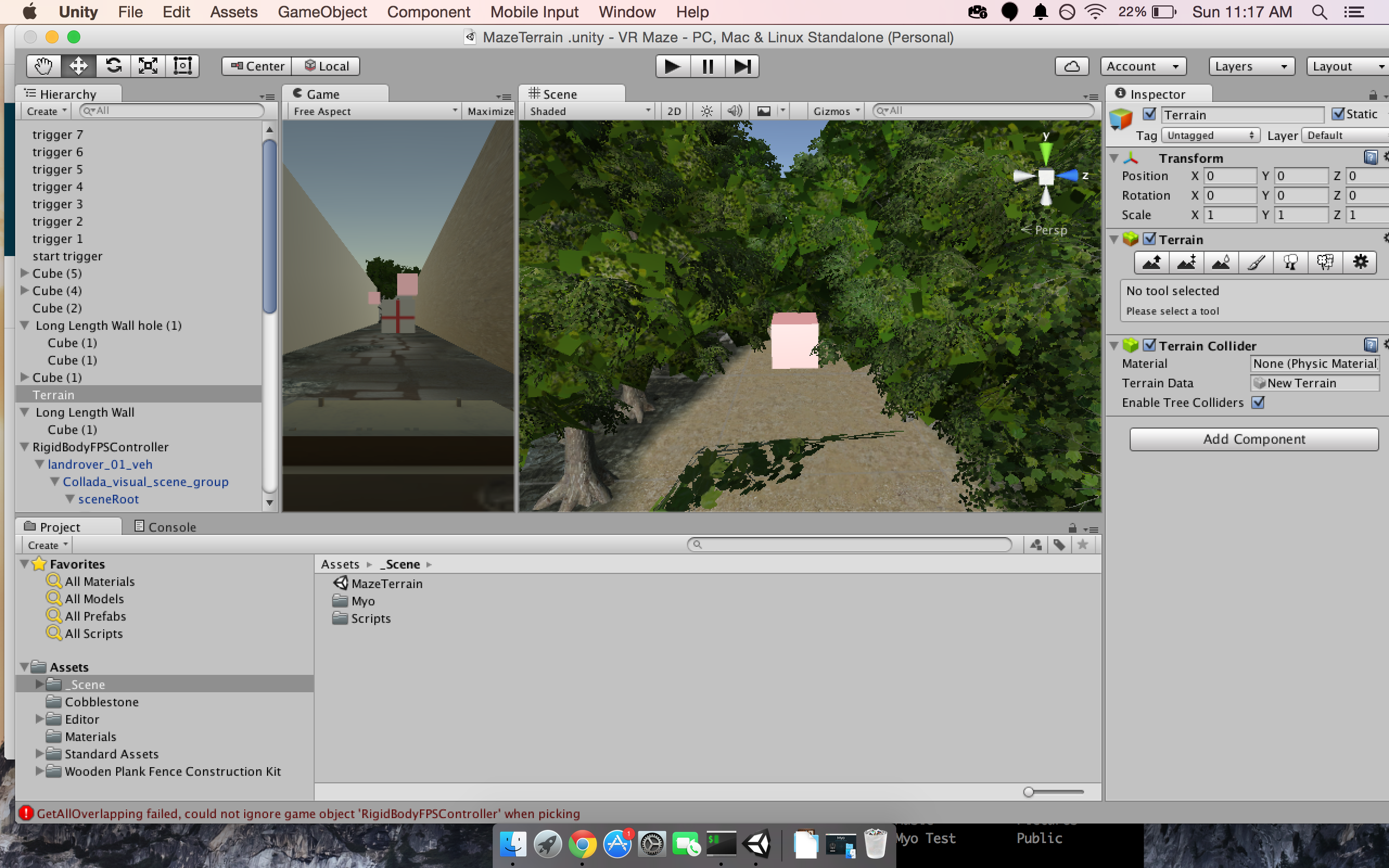Open the GameObject menu

point(322,12)
